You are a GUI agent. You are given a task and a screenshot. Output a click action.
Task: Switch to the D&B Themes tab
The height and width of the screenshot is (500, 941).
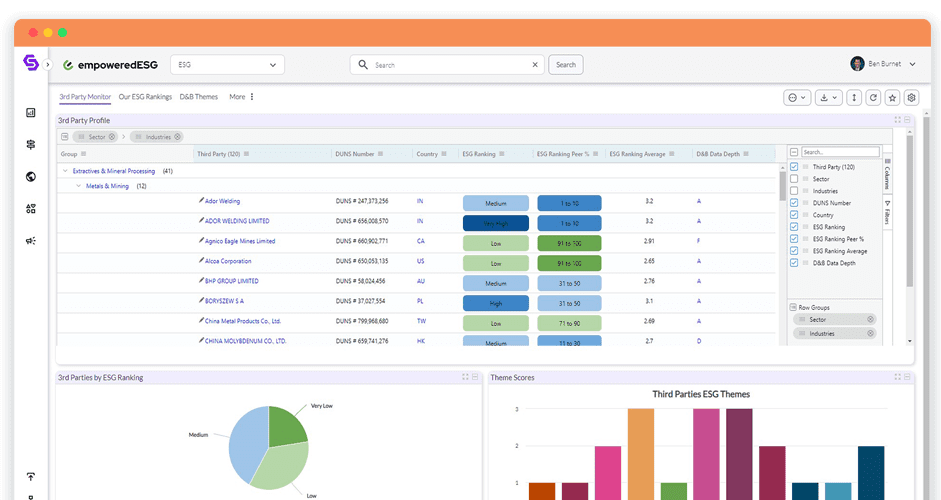[x=199, y=97]
